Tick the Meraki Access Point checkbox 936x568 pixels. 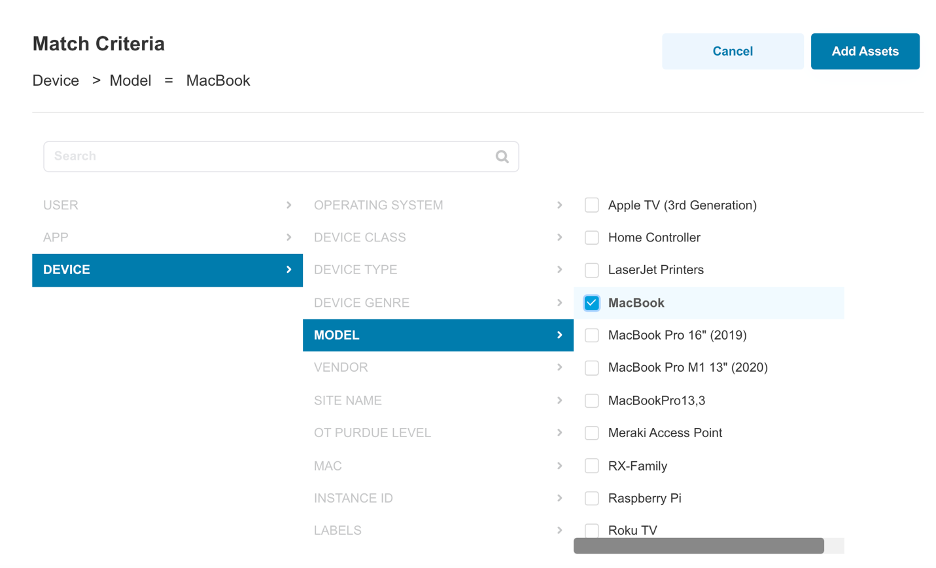[592, 433]
